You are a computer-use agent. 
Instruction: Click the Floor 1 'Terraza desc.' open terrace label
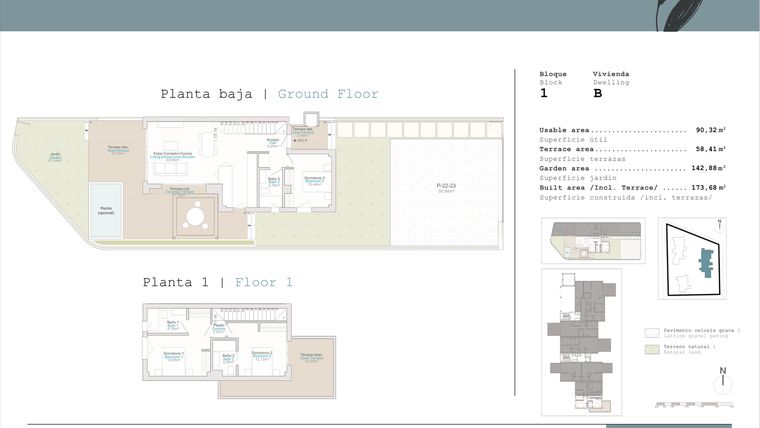tap(311, 357)
